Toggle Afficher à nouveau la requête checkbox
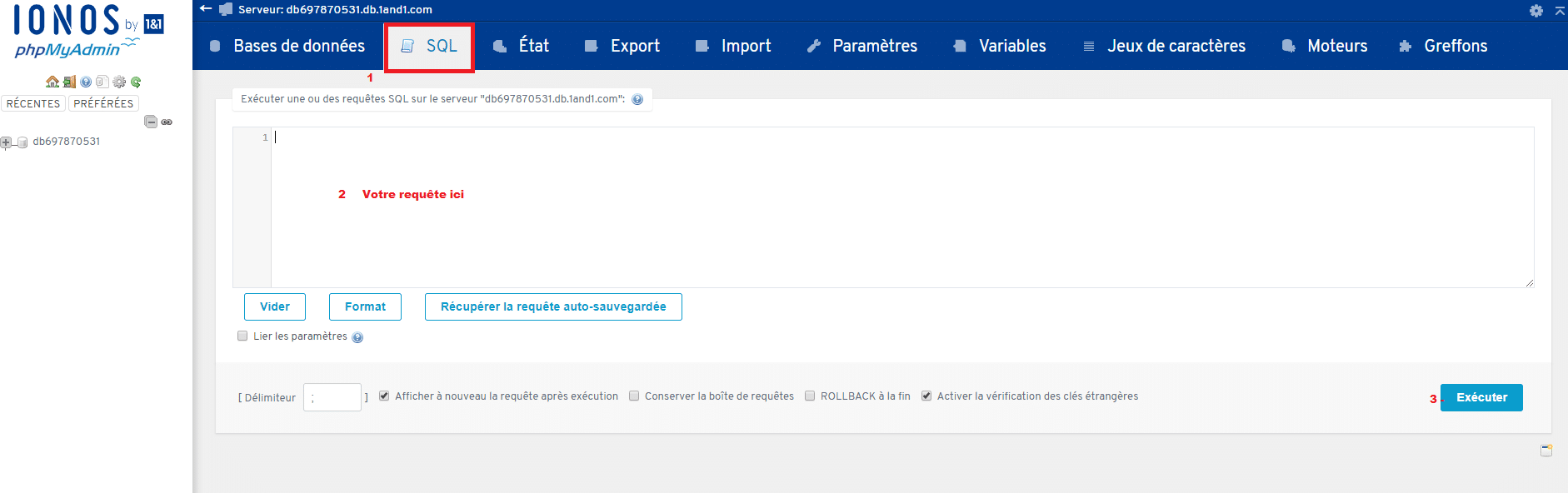Screen dimensions: 1568x493 point(384,396)
